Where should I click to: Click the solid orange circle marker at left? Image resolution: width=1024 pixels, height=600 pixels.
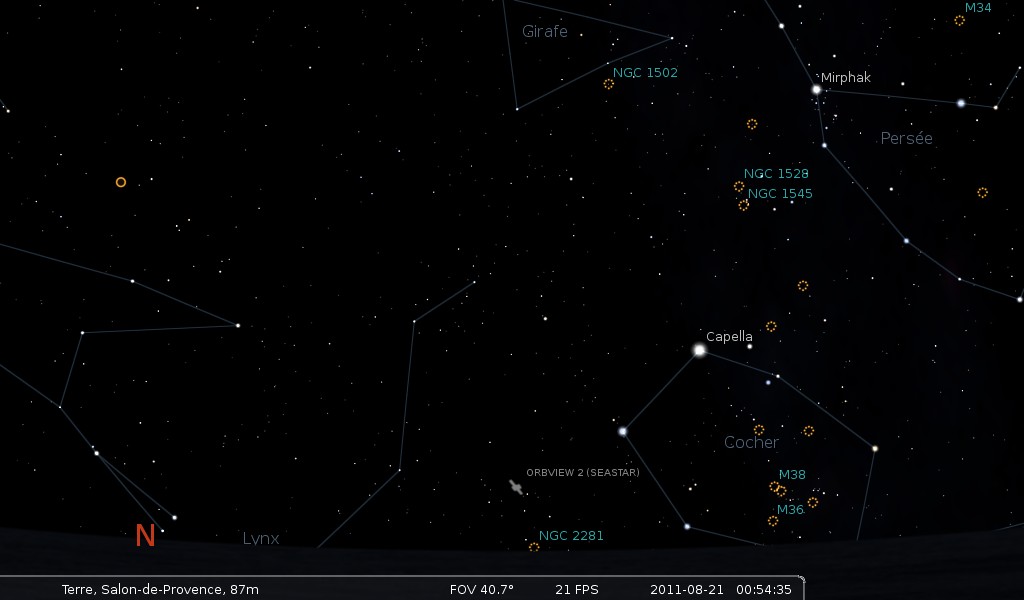coord(121,182)
